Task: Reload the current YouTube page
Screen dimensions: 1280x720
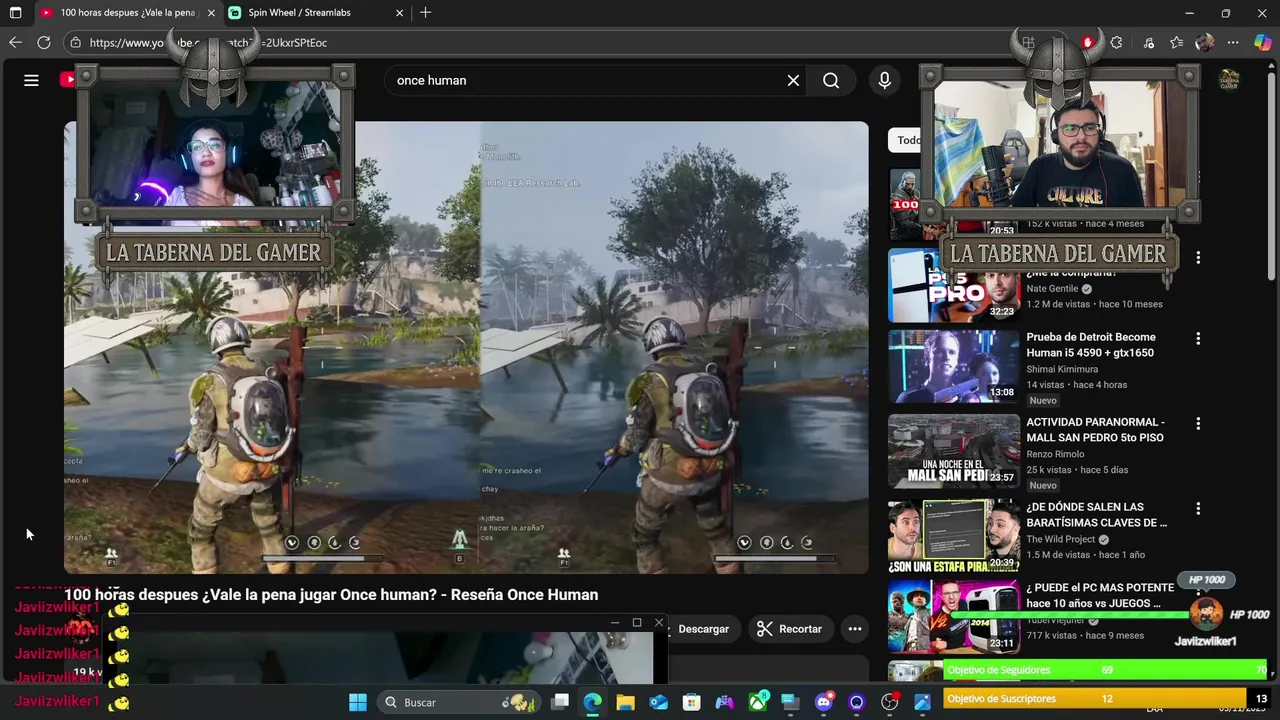Action: tap(44, 42)
